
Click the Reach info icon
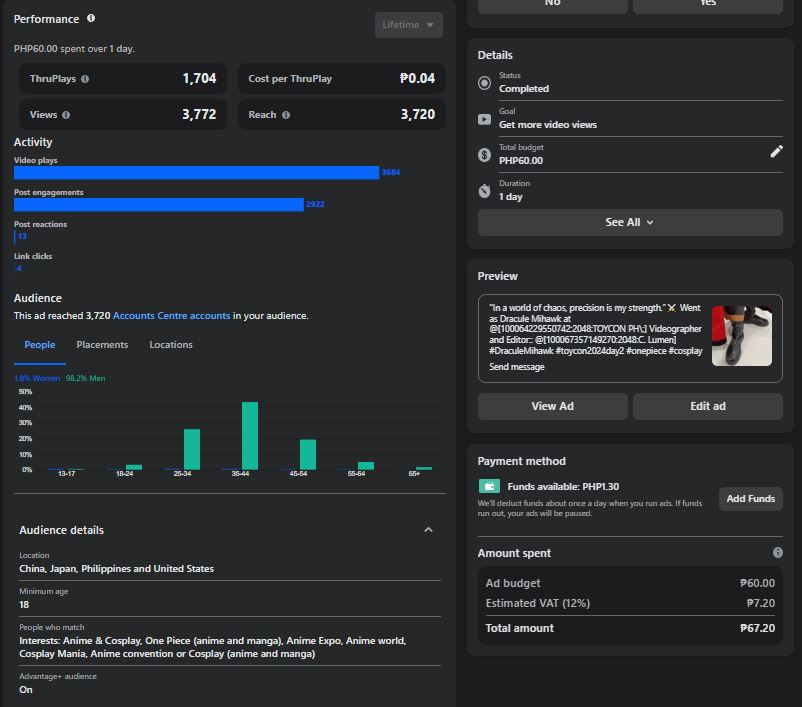pyautogui.click(x=286, y=115)
